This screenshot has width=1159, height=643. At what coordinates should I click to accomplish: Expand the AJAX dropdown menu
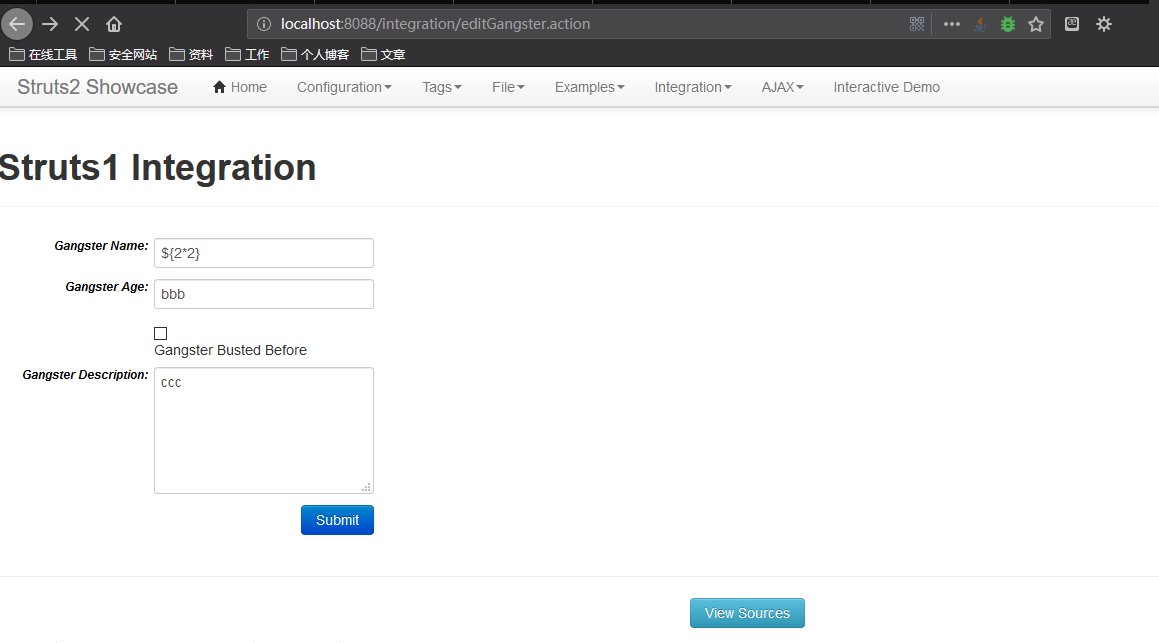783,87
